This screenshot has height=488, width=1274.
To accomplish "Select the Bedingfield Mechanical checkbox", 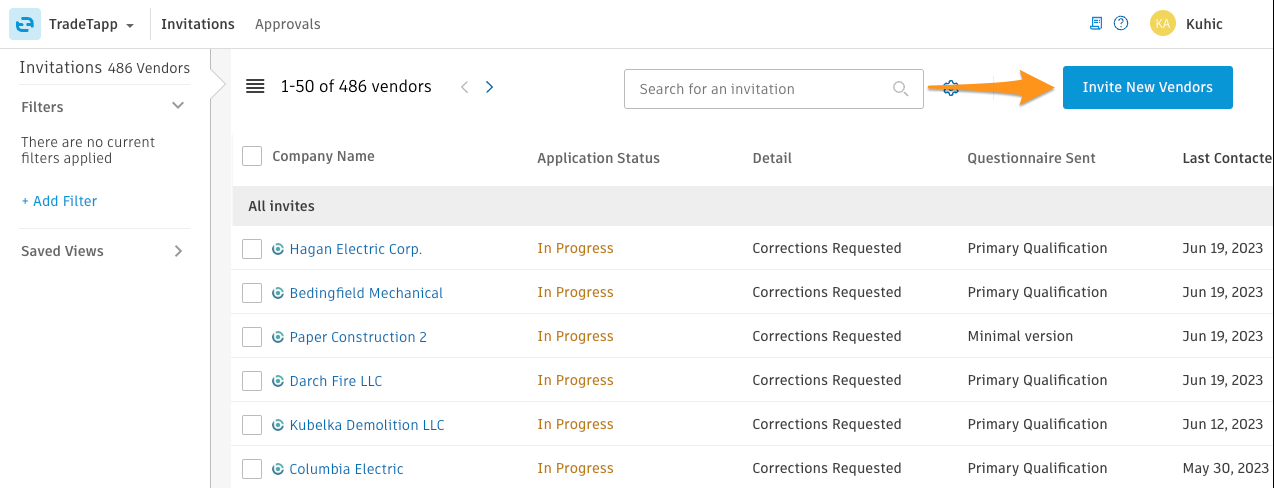I will coord(252,293).
